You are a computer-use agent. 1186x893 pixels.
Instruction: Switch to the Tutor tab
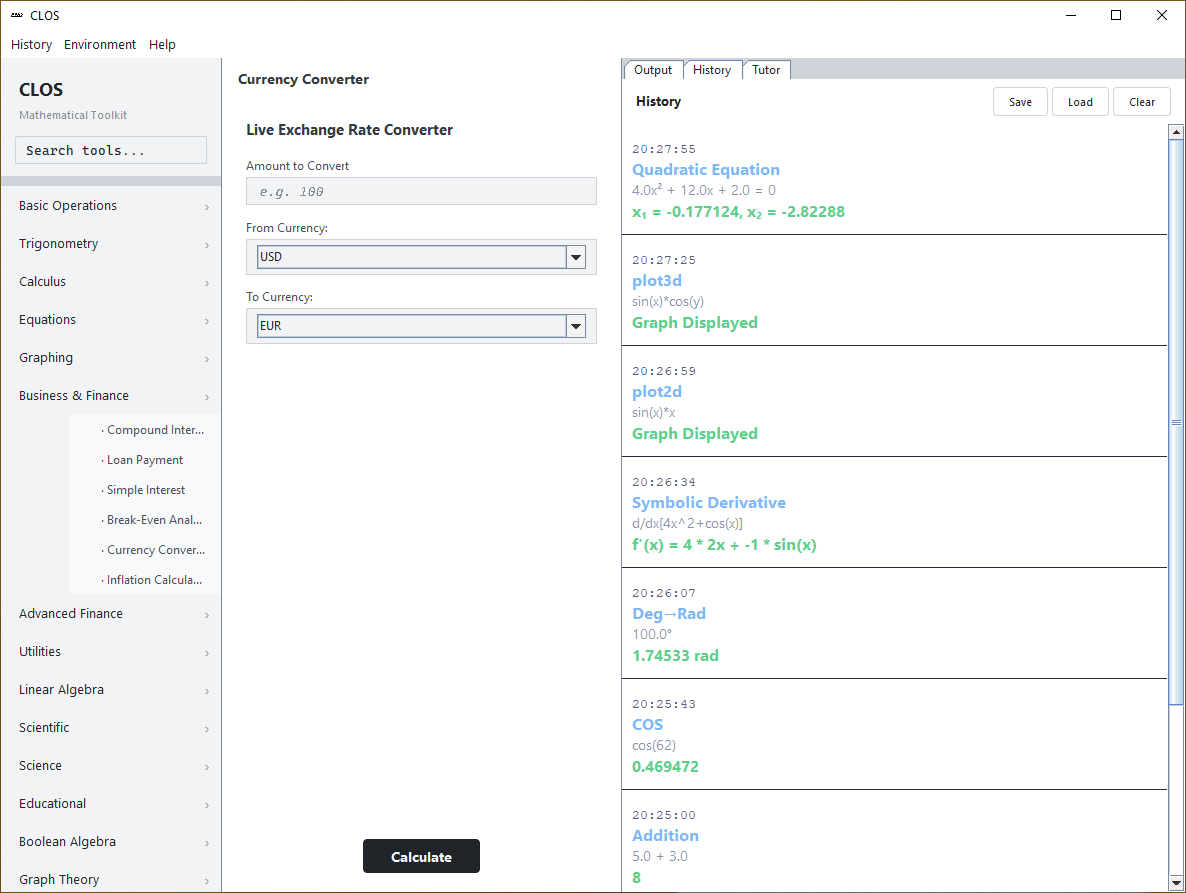[765, 70]
